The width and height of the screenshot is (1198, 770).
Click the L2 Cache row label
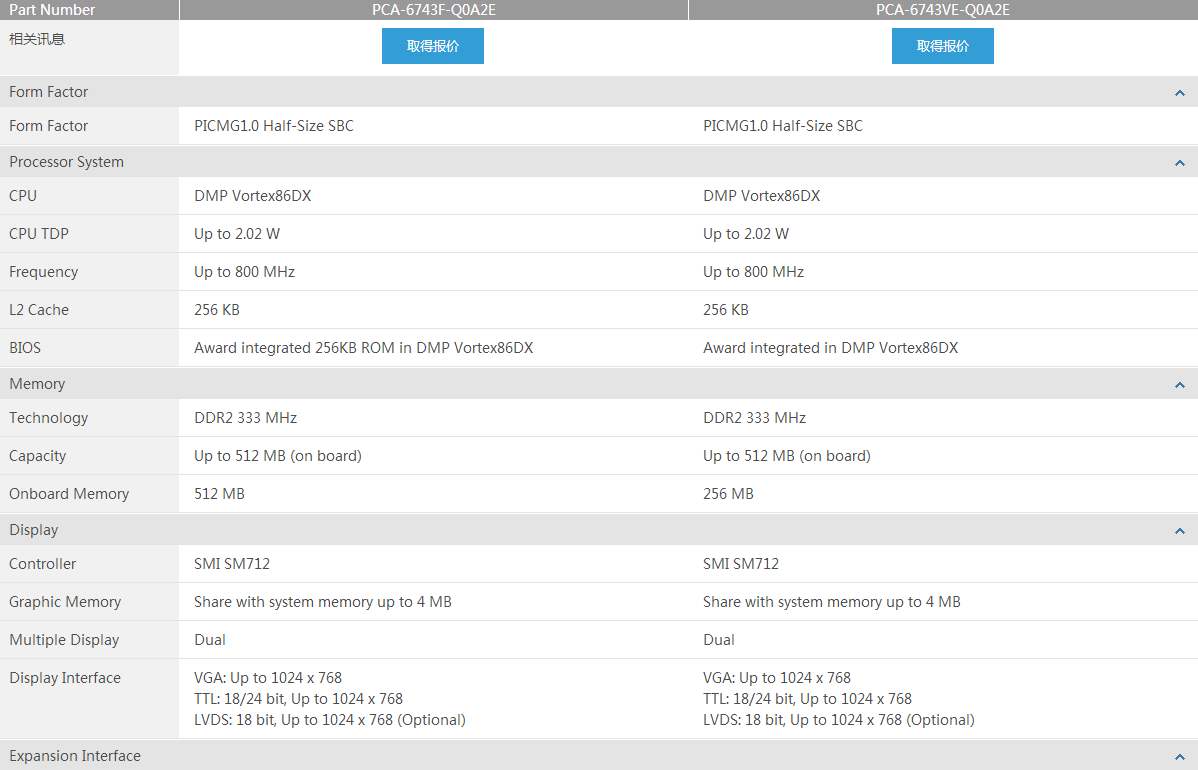pos(39,309)
